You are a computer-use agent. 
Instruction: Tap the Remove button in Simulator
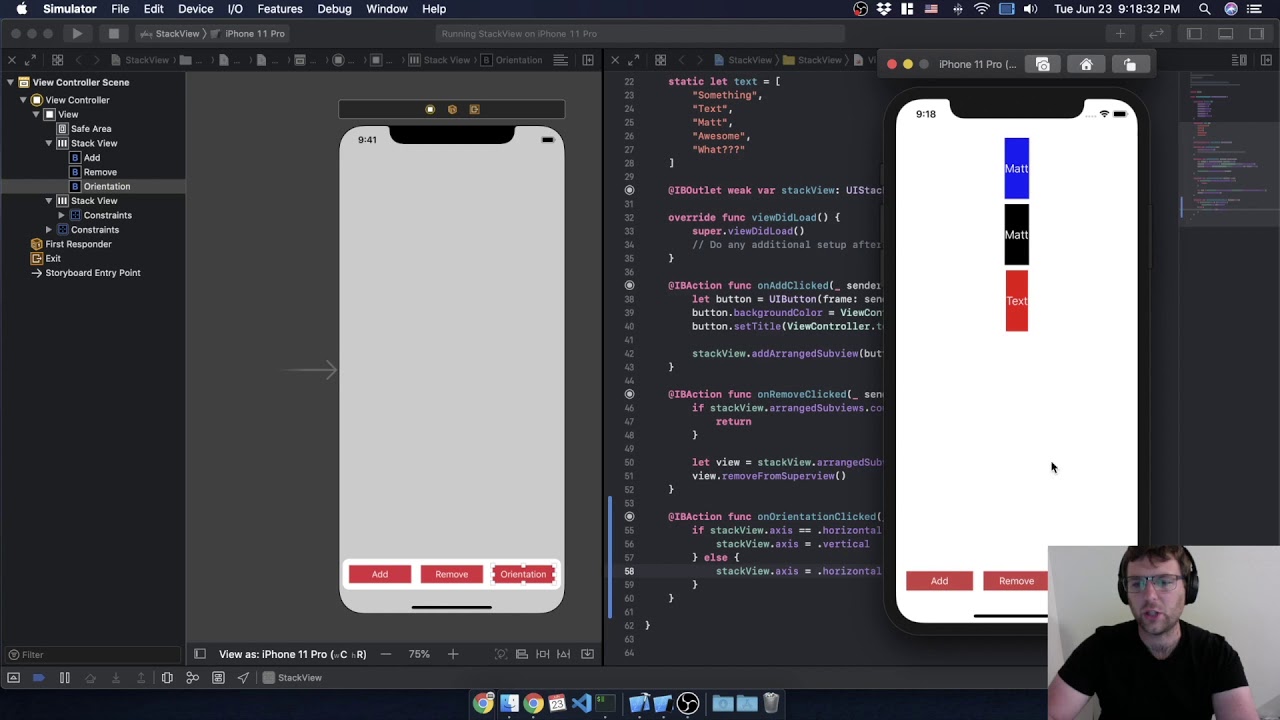pyautogui.click(x=1016, y=581)
